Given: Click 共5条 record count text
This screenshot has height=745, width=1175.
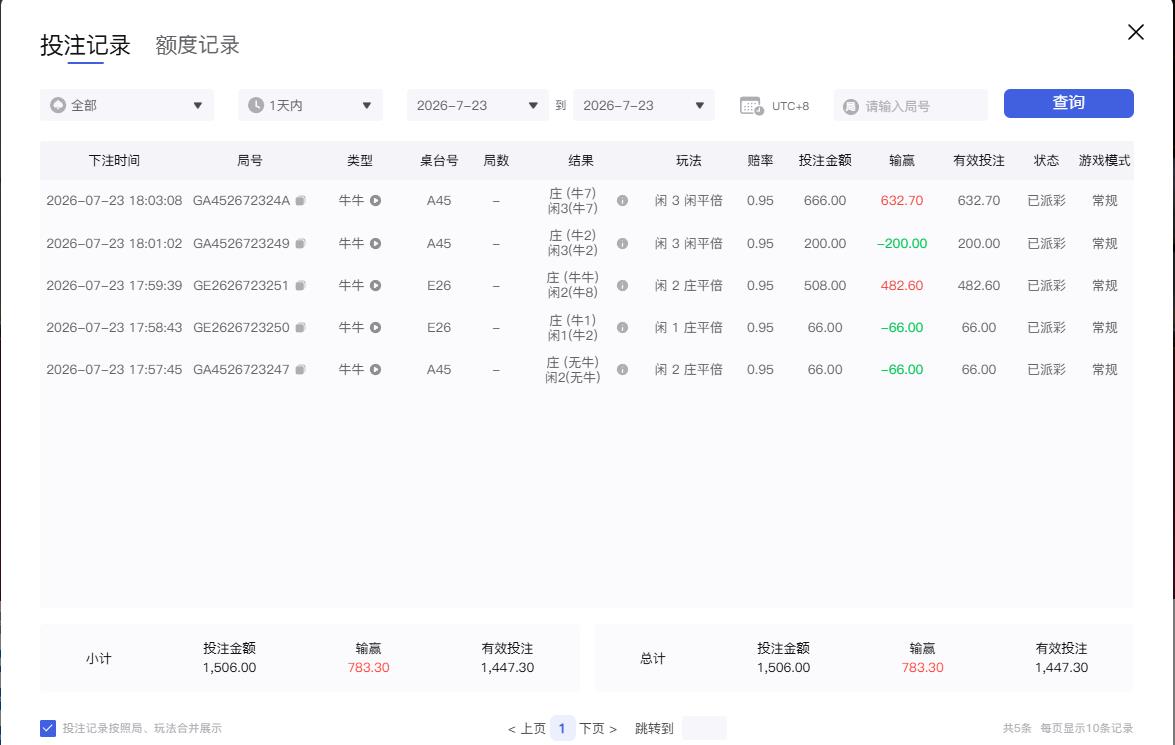Looking at the screenshot, I should coord(1017,729).
